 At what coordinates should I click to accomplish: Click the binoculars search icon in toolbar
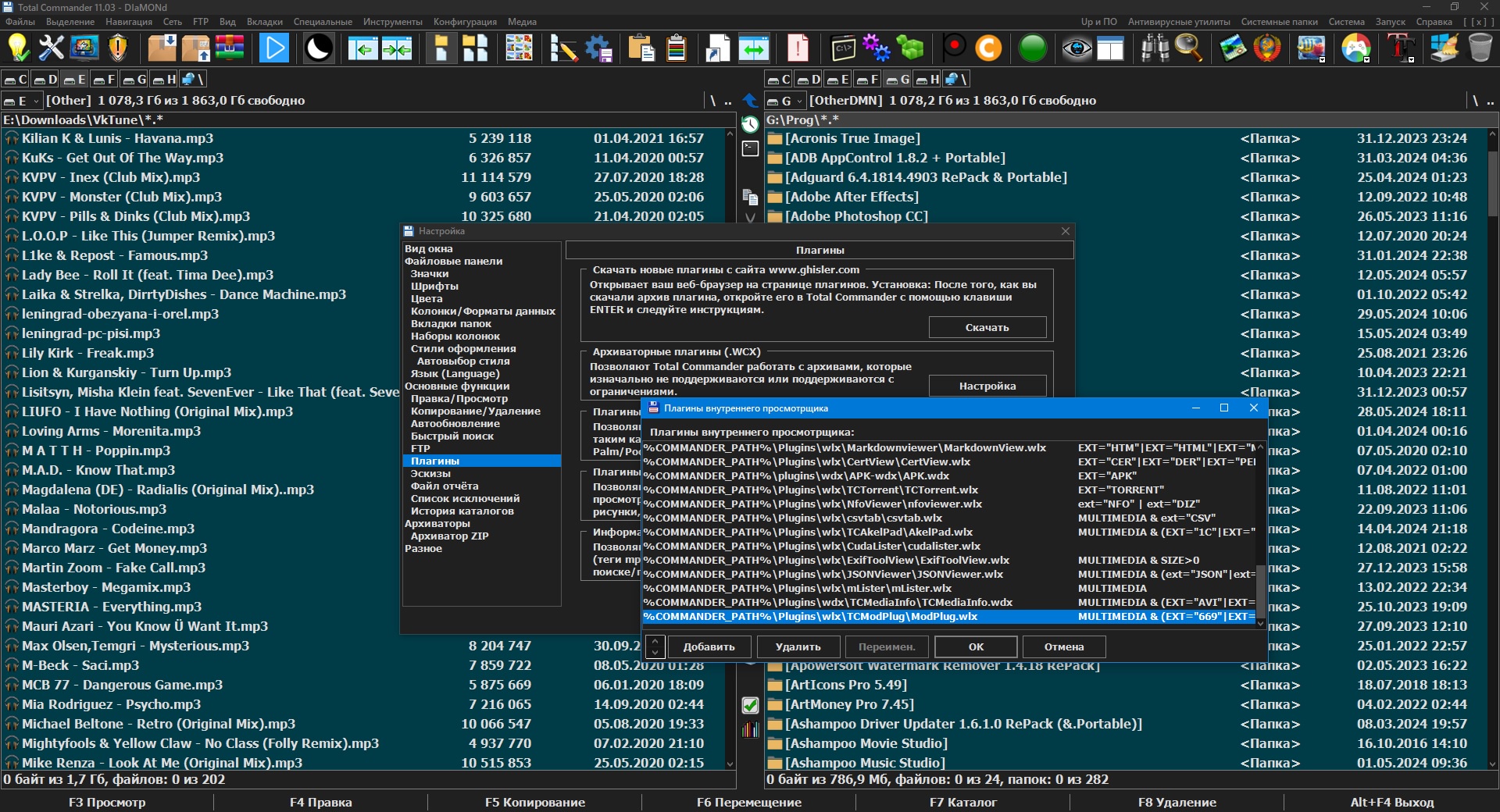point(1155,48)
